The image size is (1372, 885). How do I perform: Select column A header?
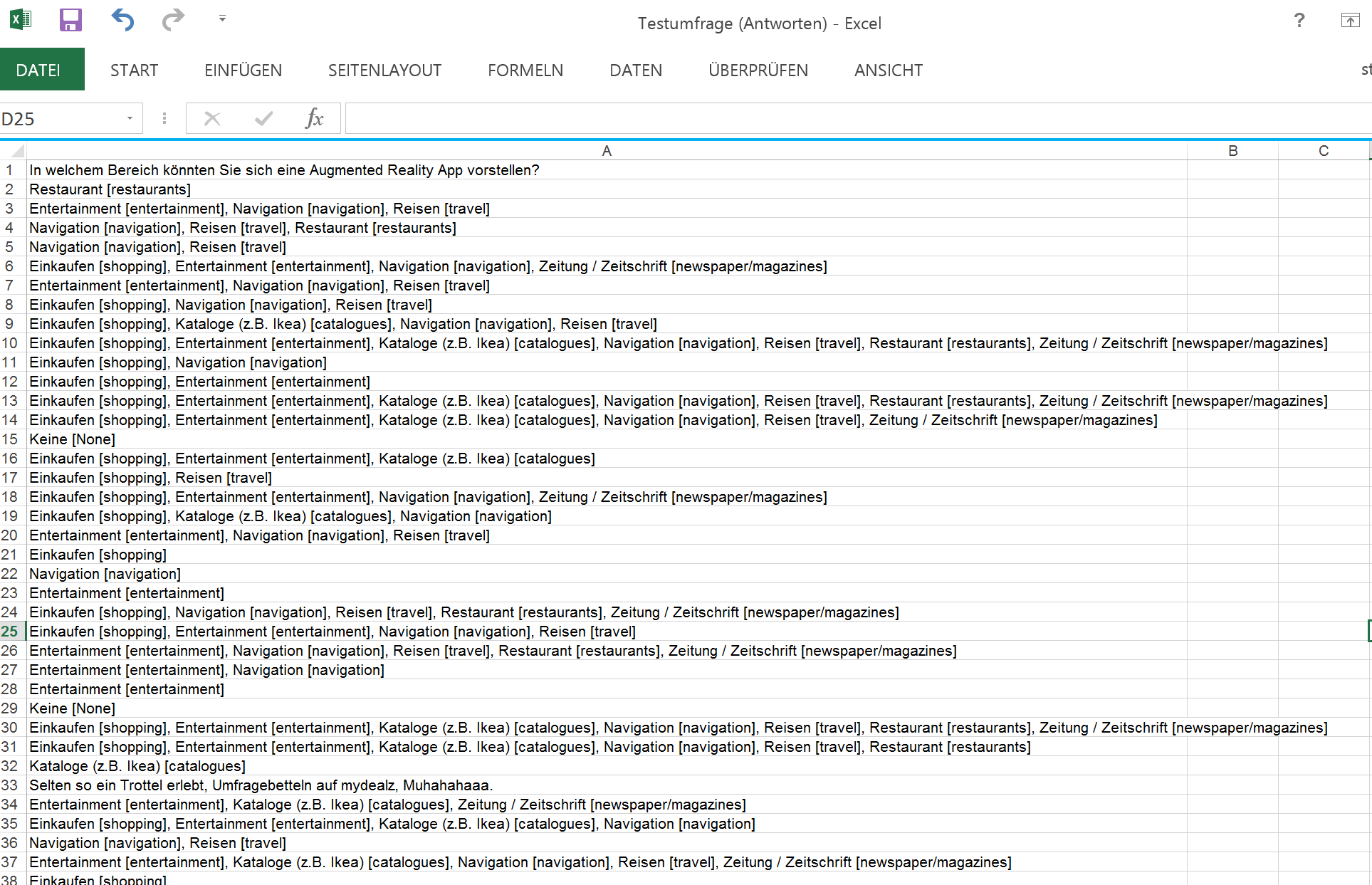[607, 151]
